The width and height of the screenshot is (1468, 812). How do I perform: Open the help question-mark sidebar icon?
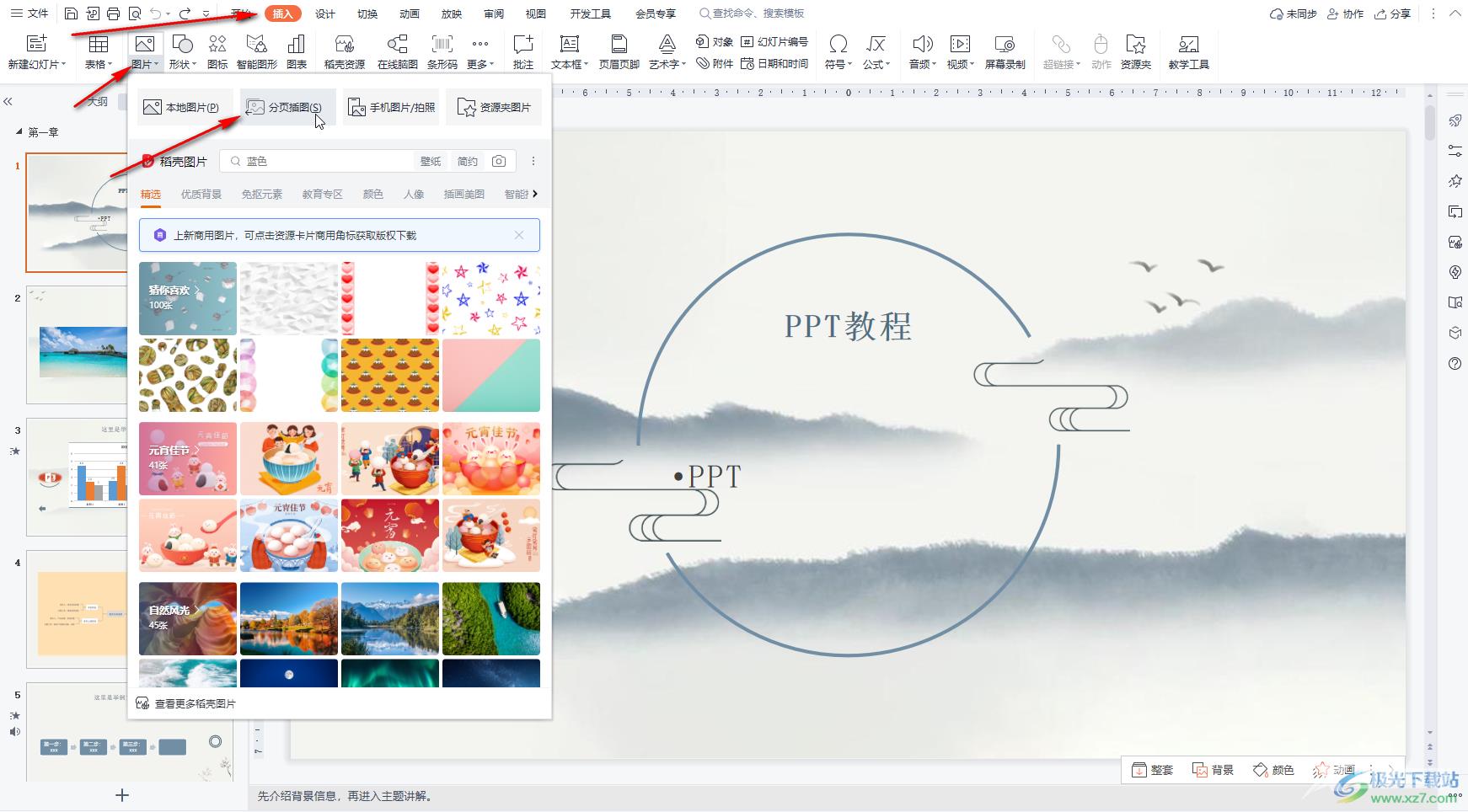pyautogui.click(x=1455, y=364)
